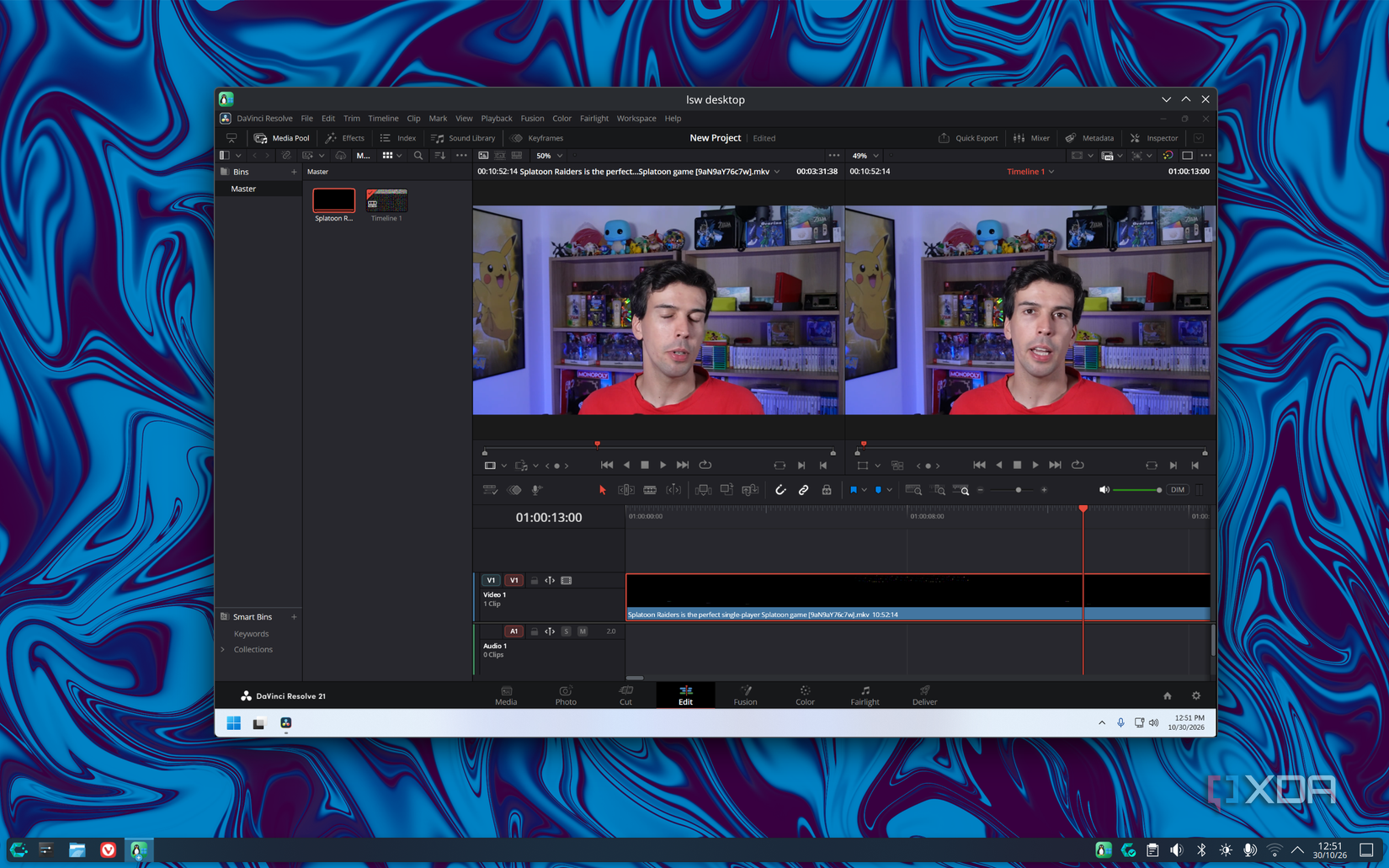Open the Keyframes panel

point(537,138)
